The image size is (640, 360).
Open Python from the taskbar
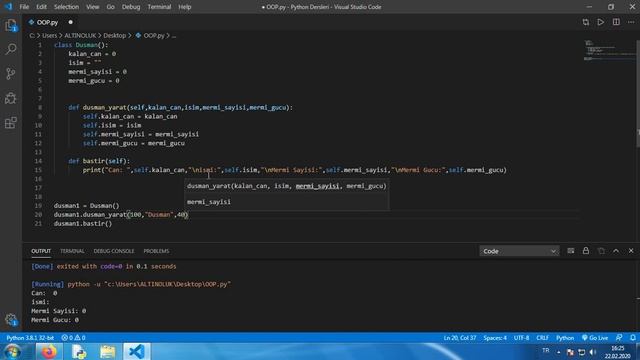78,351
